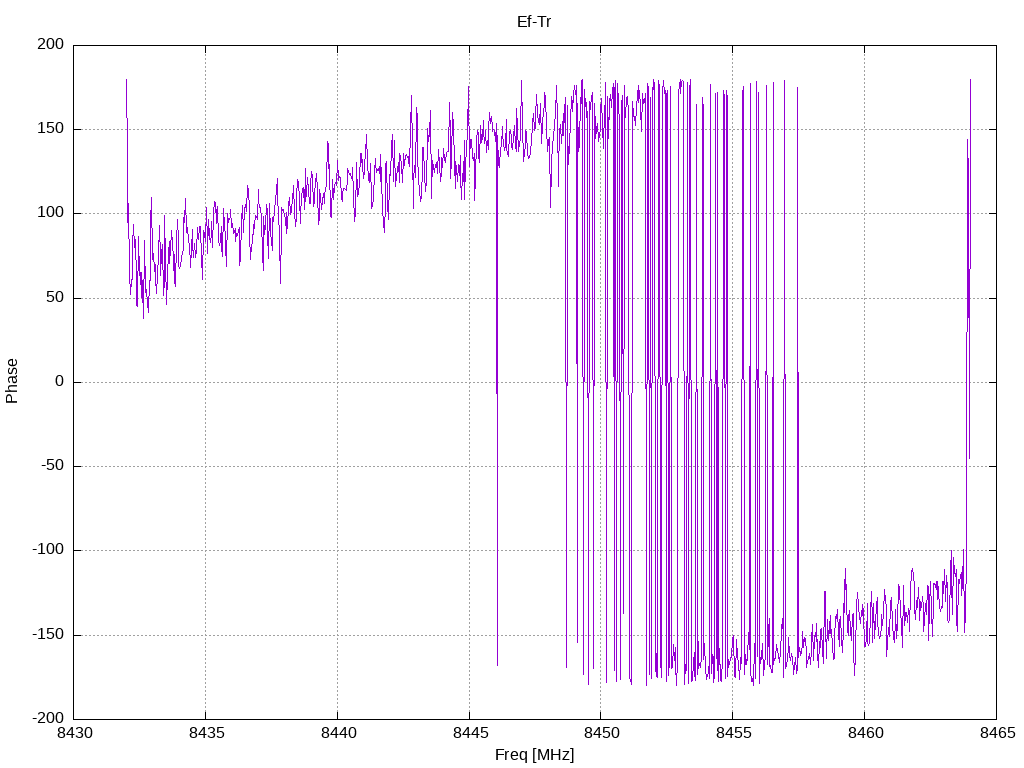
Task: Click the x-axis tick label 8450
Action: point(601,733)
